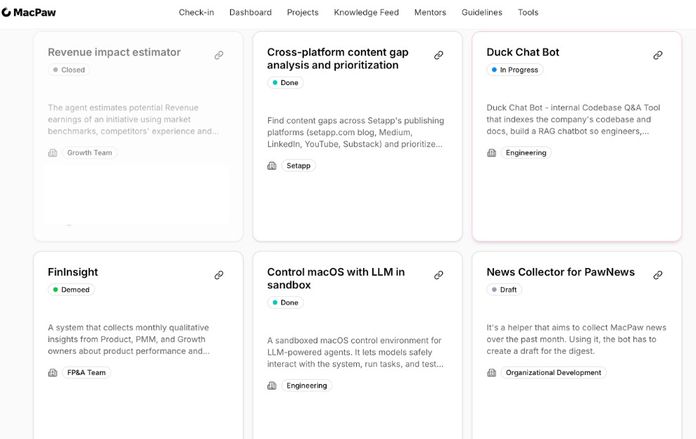Copy link icon on News Collector for PawNews card

coord(658,275)
